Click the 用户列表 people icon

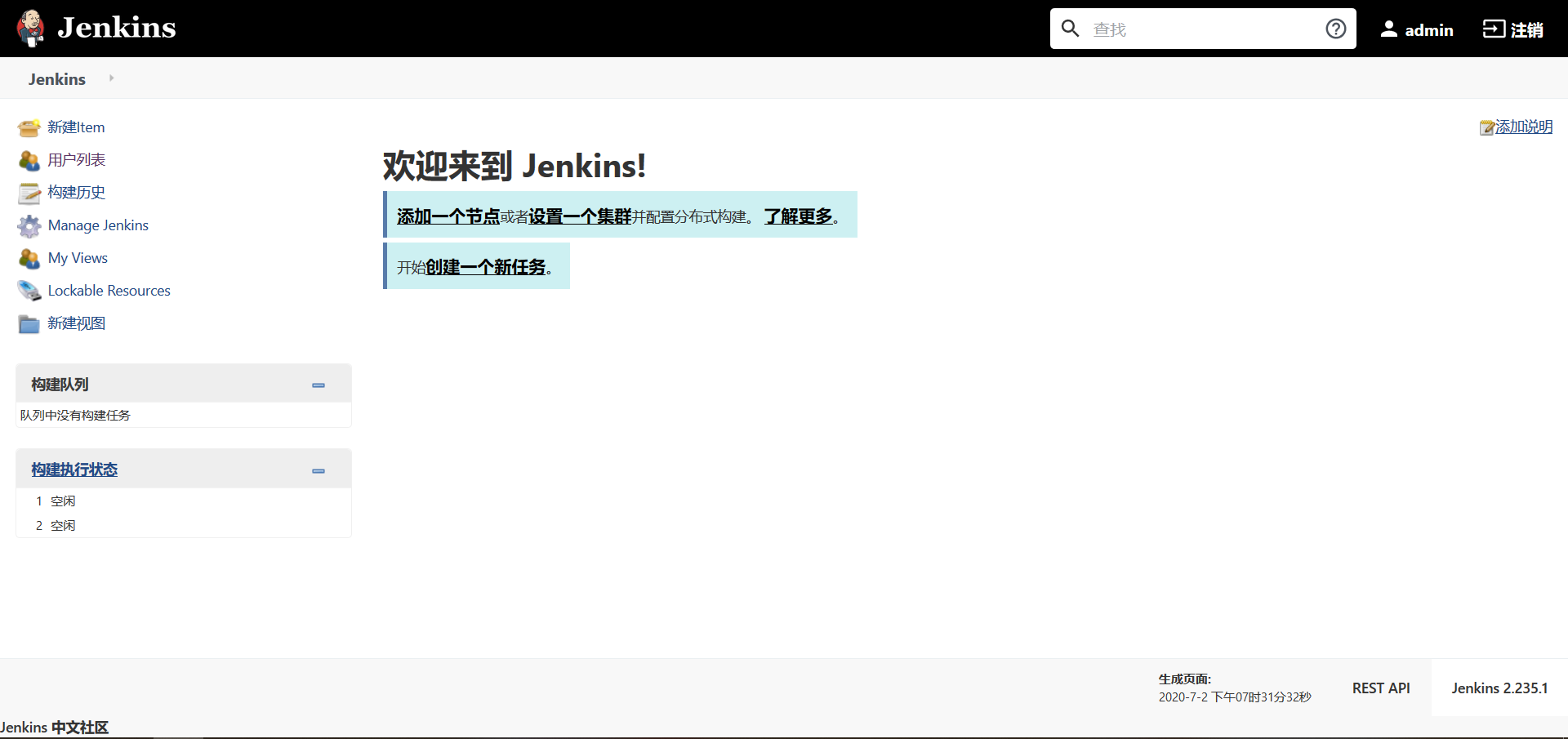(x=29, y=160)
